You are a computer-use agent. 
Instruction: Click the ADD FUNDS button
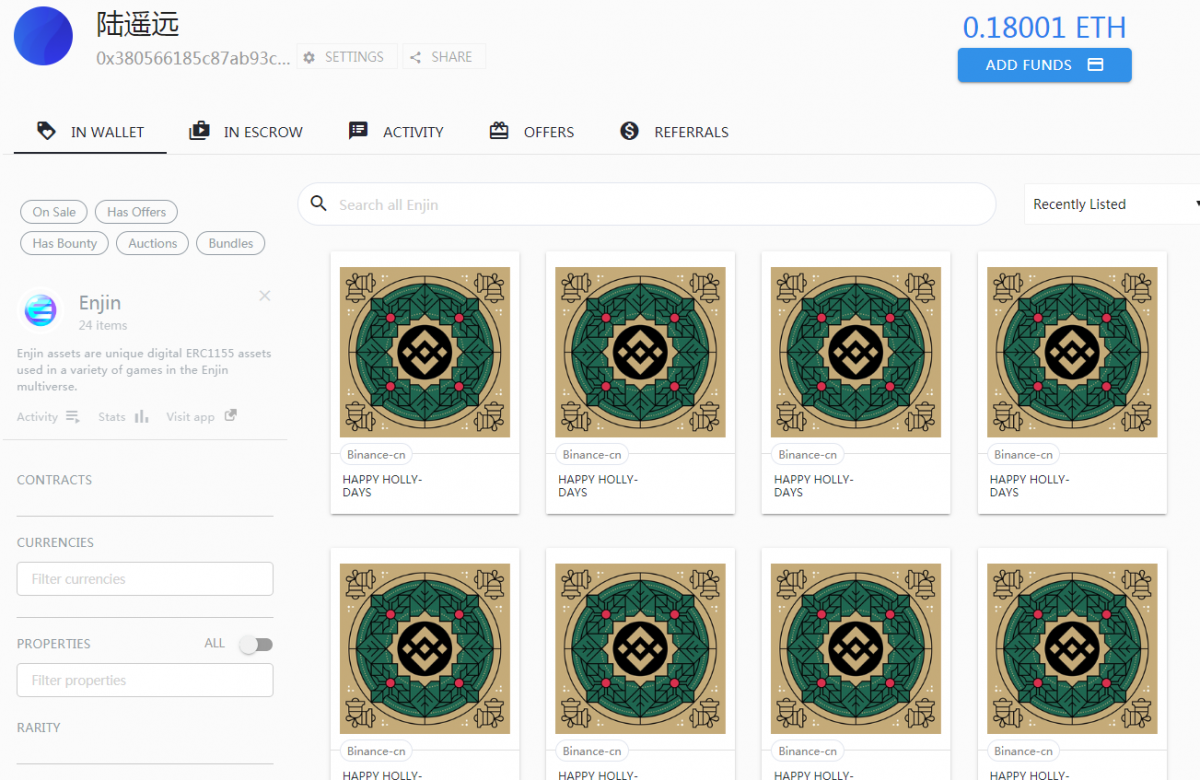click(1044, 65)
